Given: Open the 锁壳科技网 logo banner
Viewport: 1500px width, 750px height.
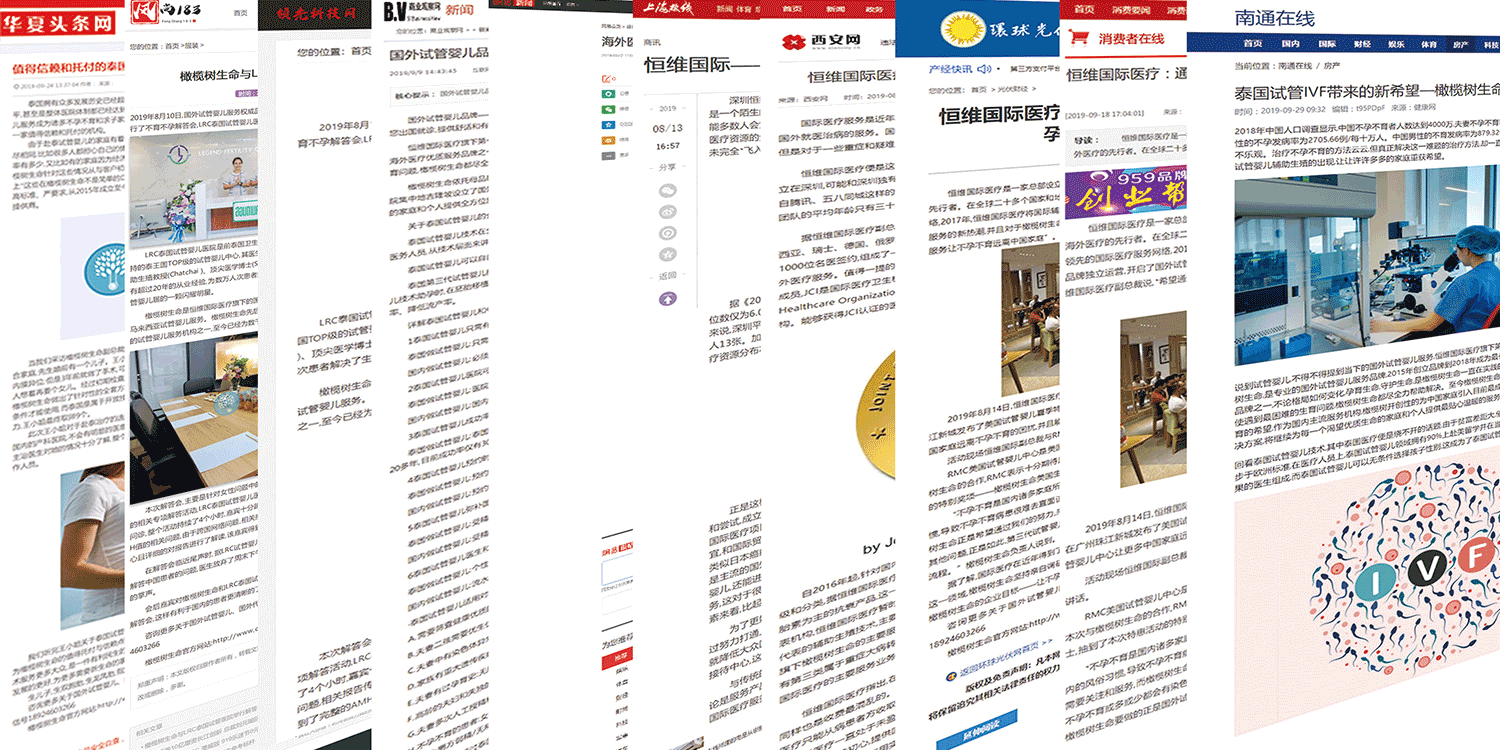Looking at the screenshot, I should tap(314, 16).
